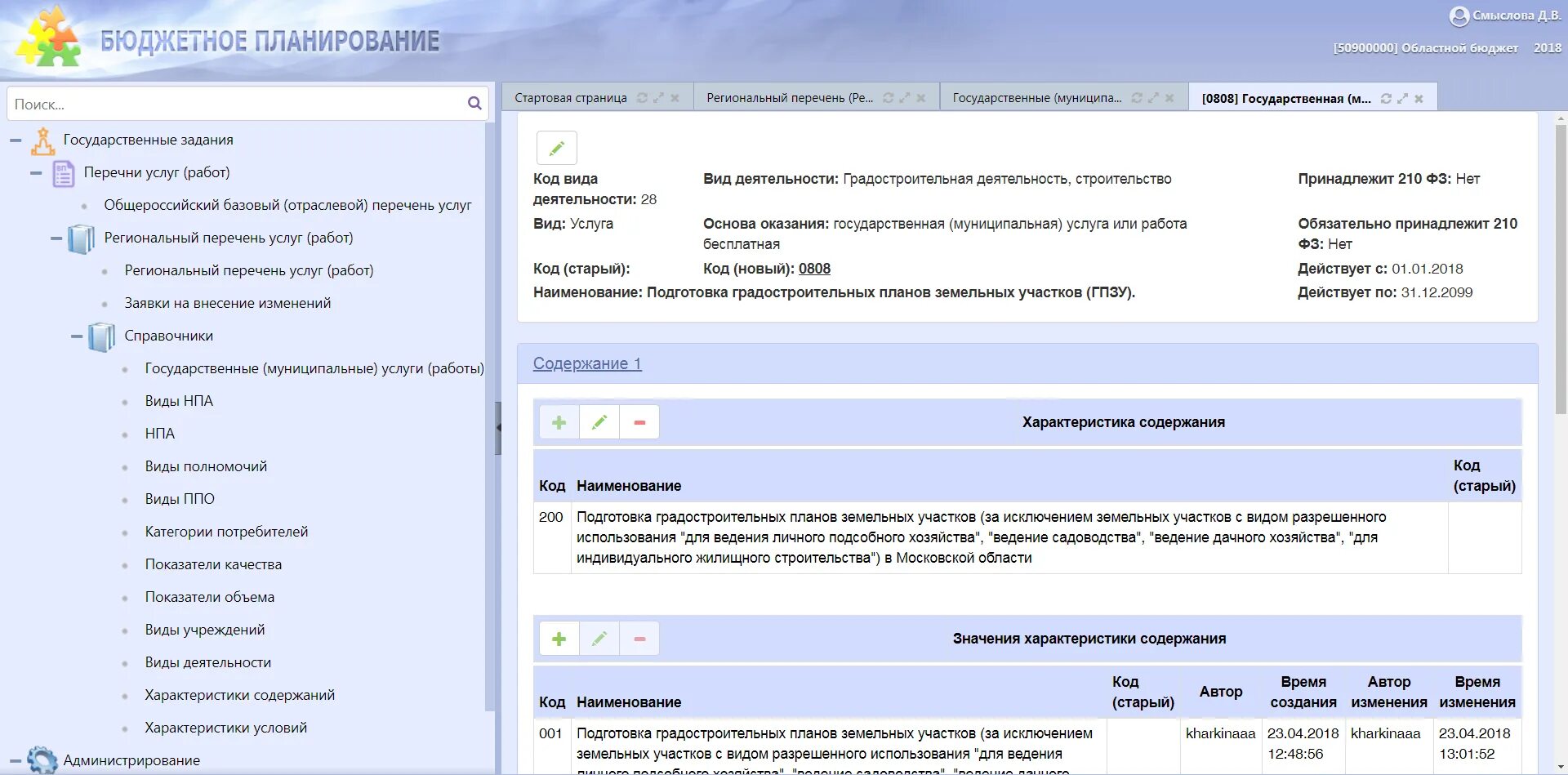Switch to the Стартовая страница tab
Image resolution: width=1568 pixels, height=775 pixels.
[x=571, y=98]
